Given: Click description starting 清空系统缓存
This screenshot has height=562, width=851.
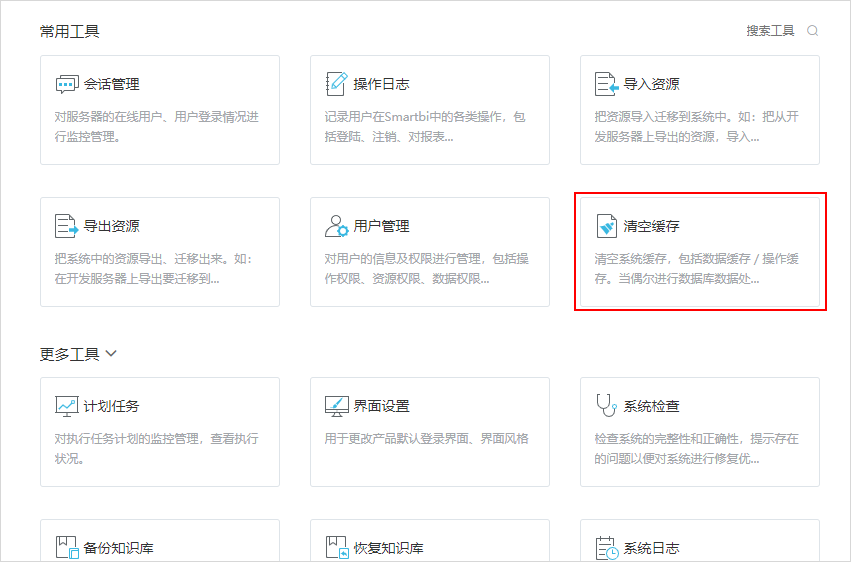Looking at the screenshot, I should point(696,269).
